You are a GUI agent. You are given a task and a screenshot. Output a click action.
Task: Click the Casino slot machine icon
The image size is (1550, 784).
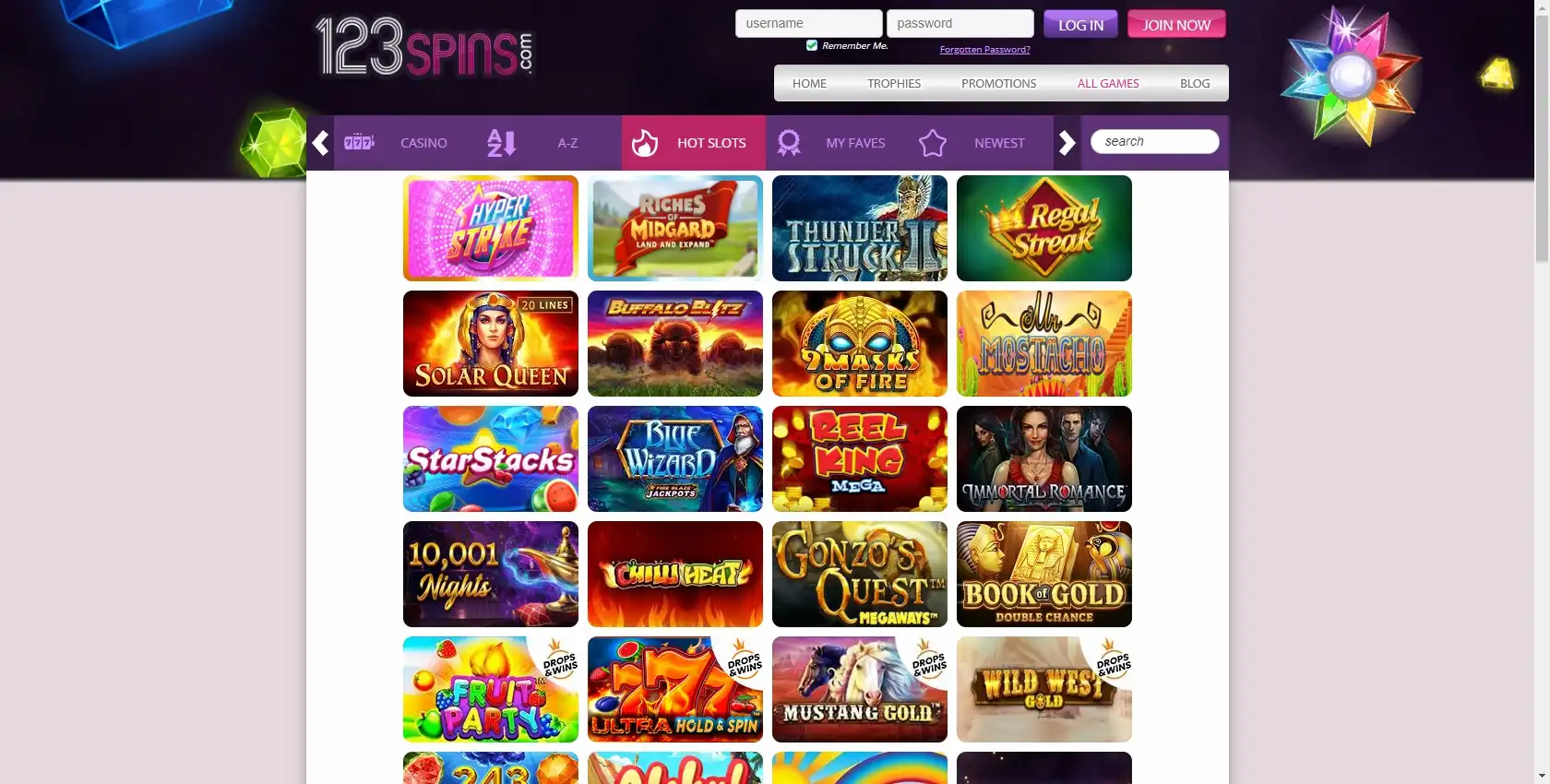pyautogui.click(x=359, y=142)
